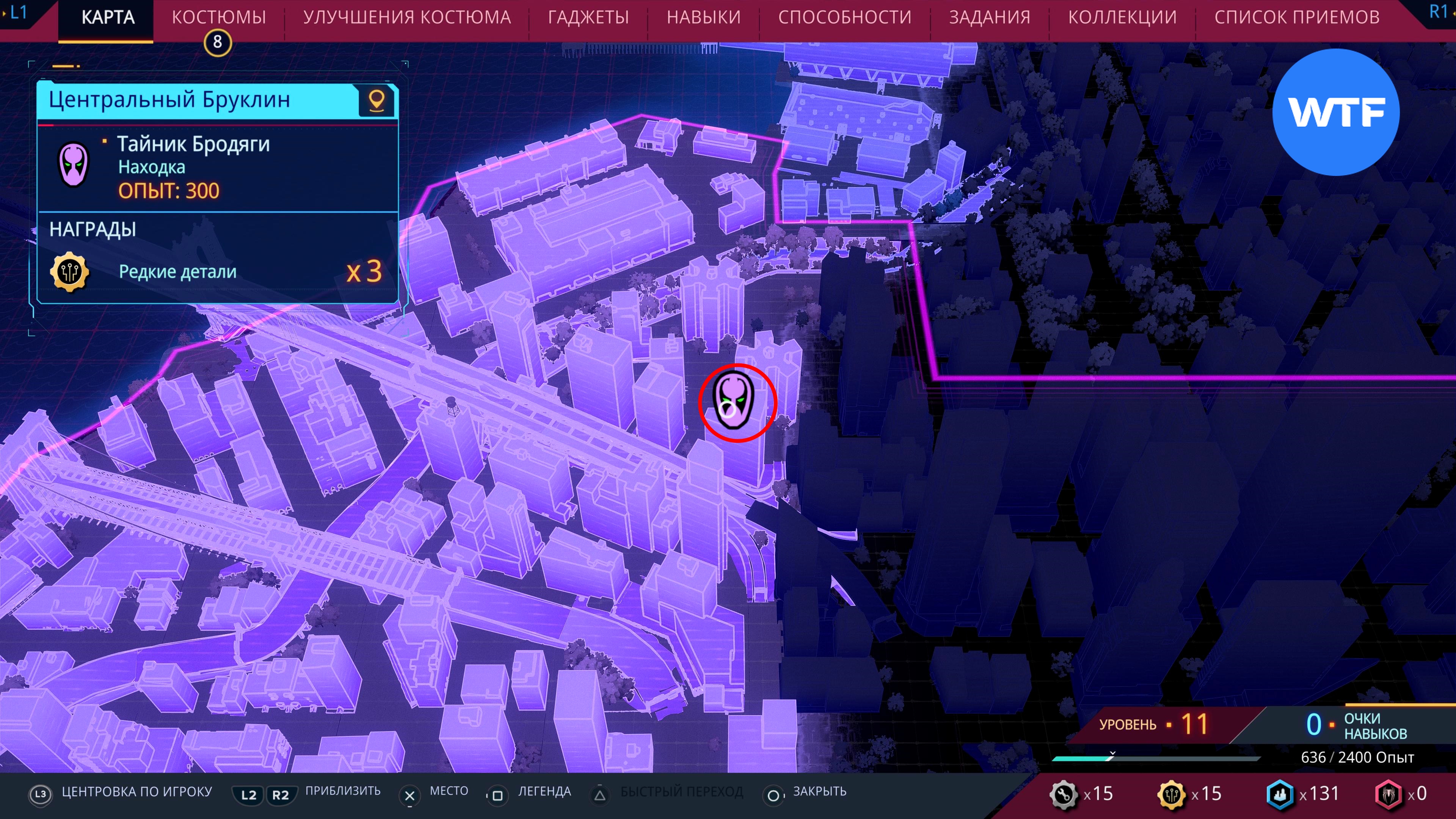The height and width of the screenshot is (819, 1456).
Task: Click the city token icon showing x131
Action: click(1280, 794)
